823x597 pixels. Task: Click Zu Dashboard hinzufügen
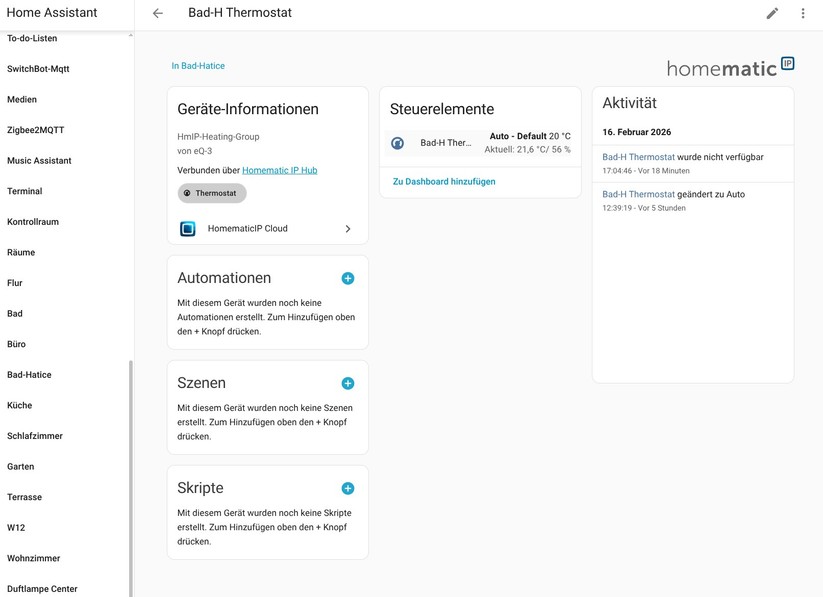[x=444, y=181]
